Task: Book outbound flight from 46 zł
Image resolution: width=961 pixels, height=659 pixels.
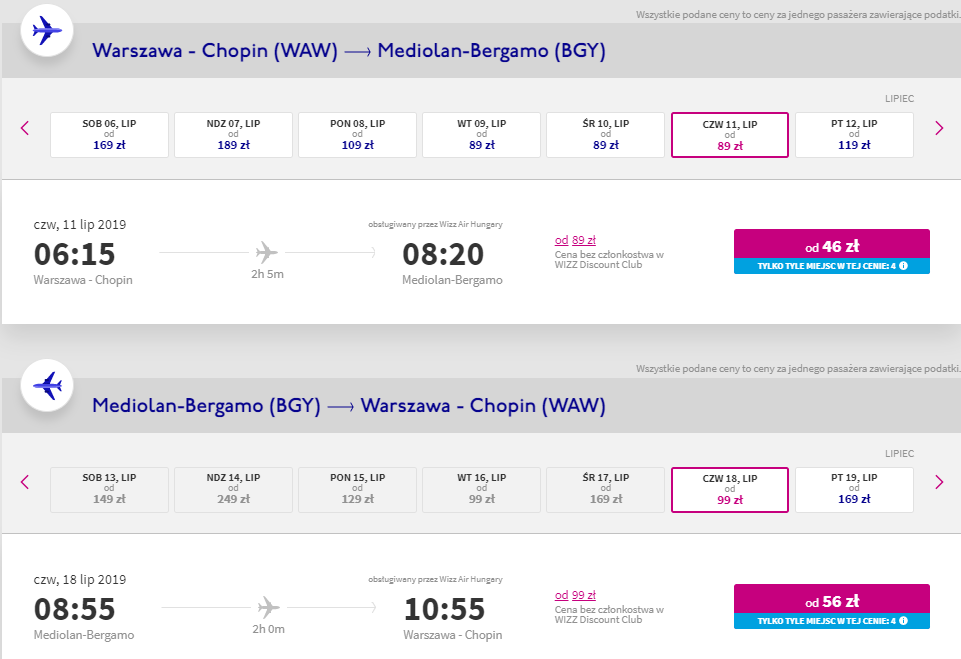Action: (831, 244)
